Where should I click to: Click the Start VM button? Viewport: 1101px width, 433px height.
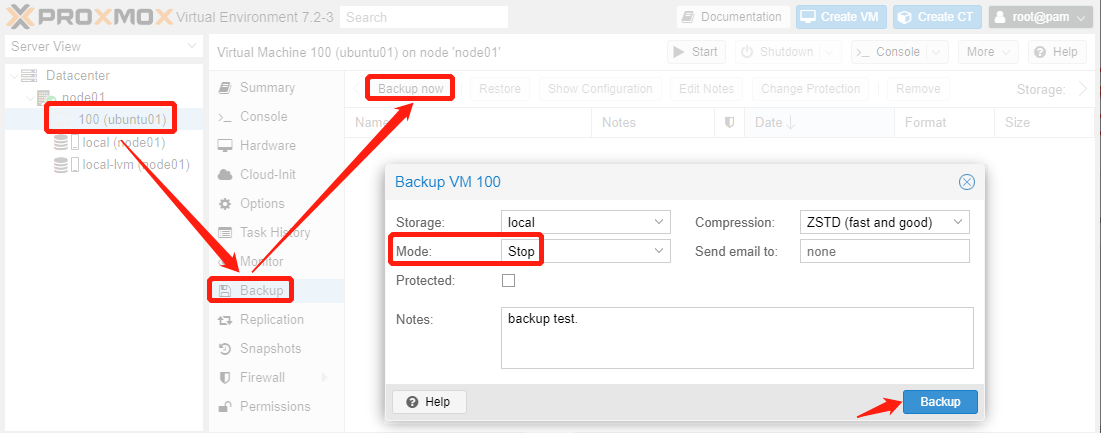[x=695, y=52]
